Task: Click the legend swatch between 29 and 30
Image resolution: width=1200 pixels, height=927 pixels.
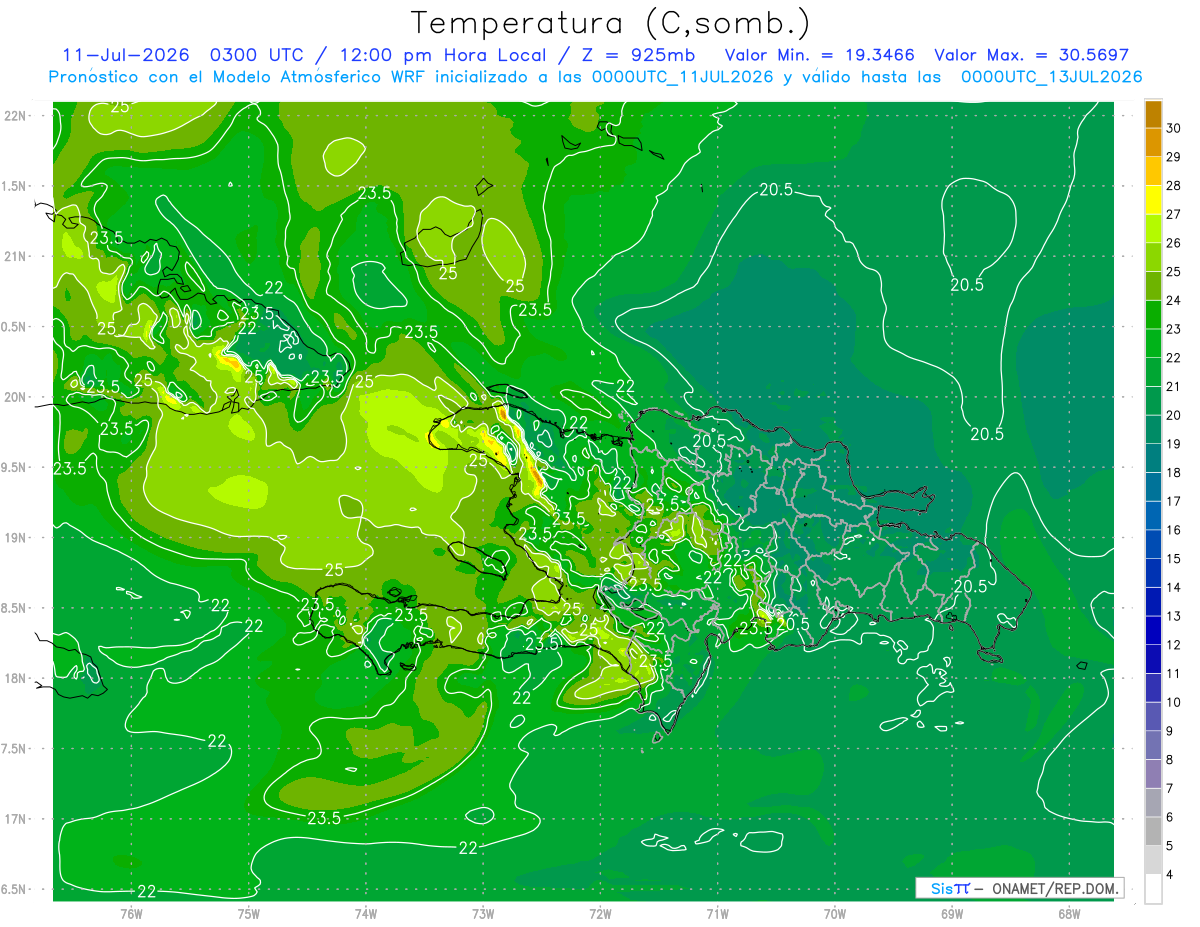Action: tap(1153, 143)
